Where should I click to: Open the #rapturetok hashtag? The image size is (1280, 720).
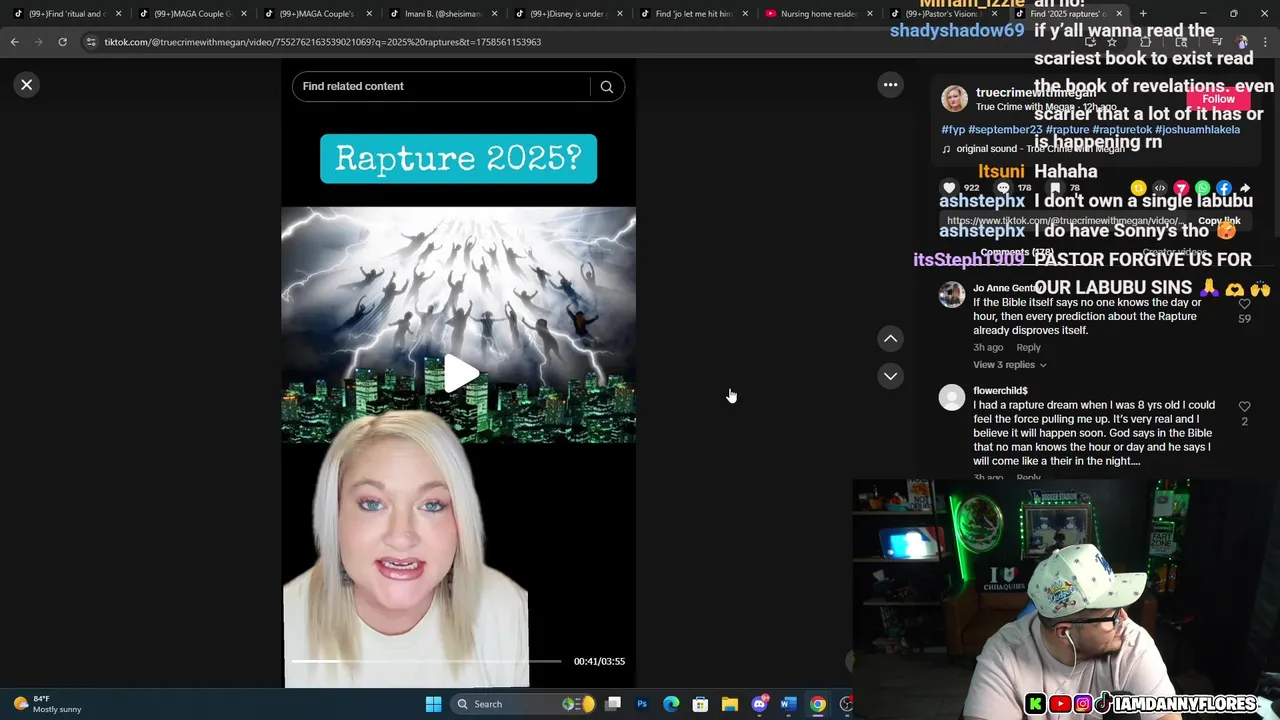[x=1122, y=130]
